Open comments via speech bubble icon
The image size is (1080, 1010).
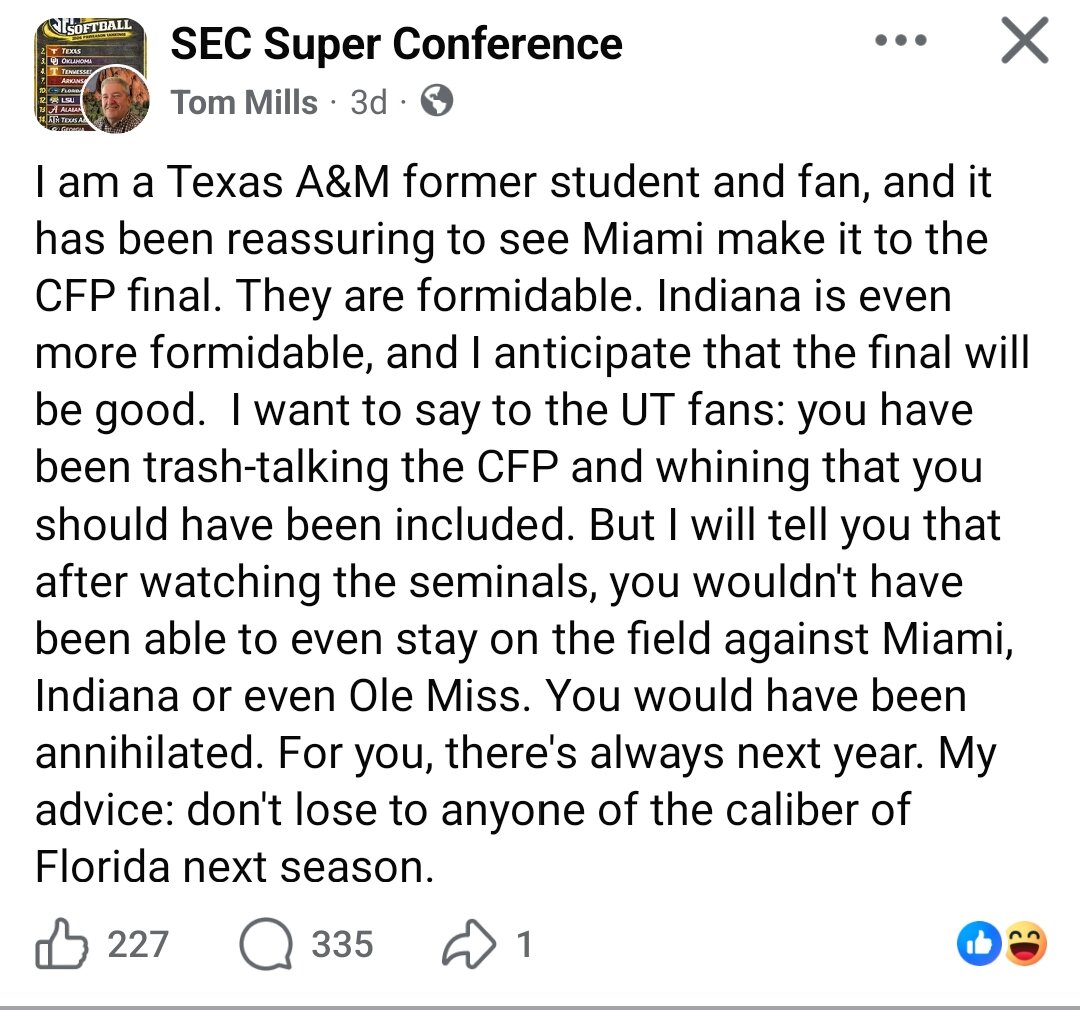(x=266, y=945)
